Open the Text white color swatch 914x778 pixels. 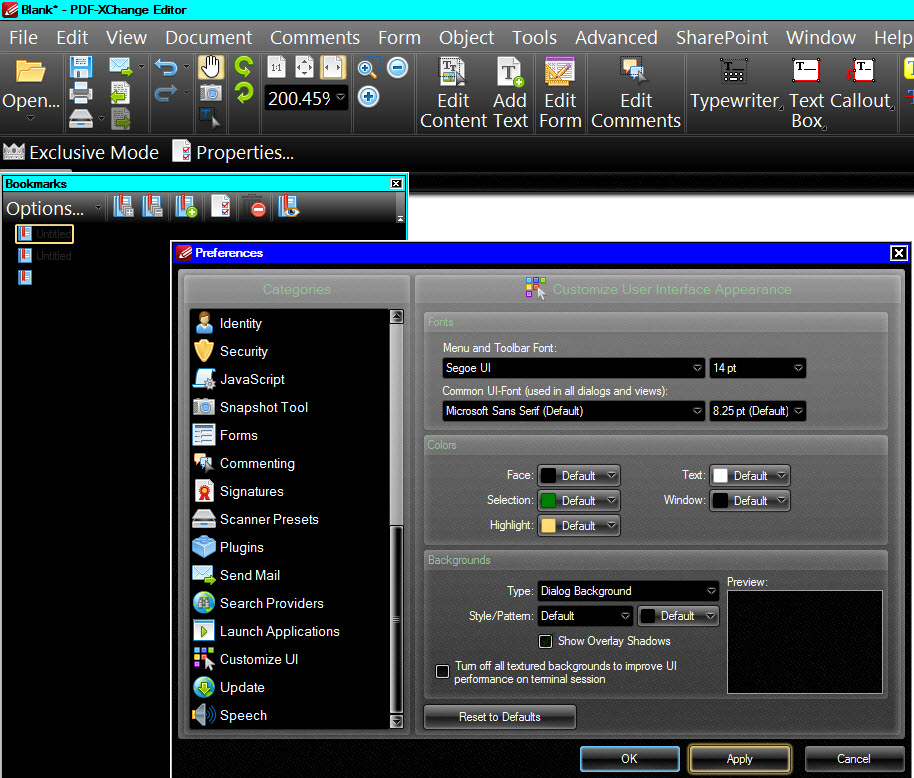pyautogui.click(x=750, y=476)
